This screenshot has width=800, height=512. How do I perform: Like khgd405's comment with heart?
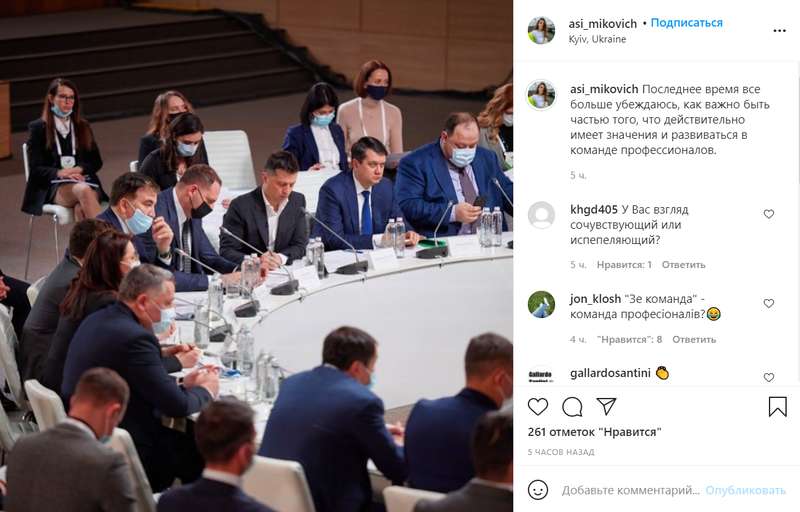[769, 214]
